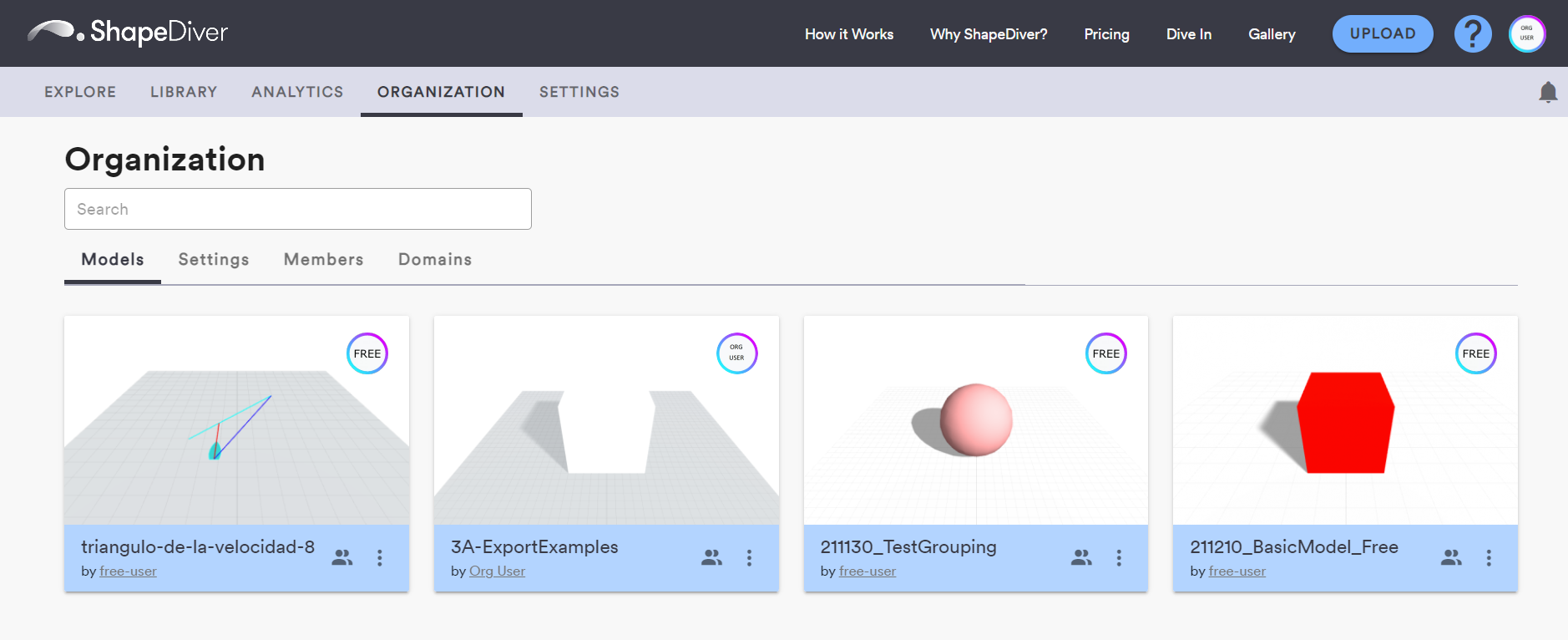Open three-dot menu for triangulo-de-la-velocidad-8
This screenshot has height=640, width=1568.
380,558
